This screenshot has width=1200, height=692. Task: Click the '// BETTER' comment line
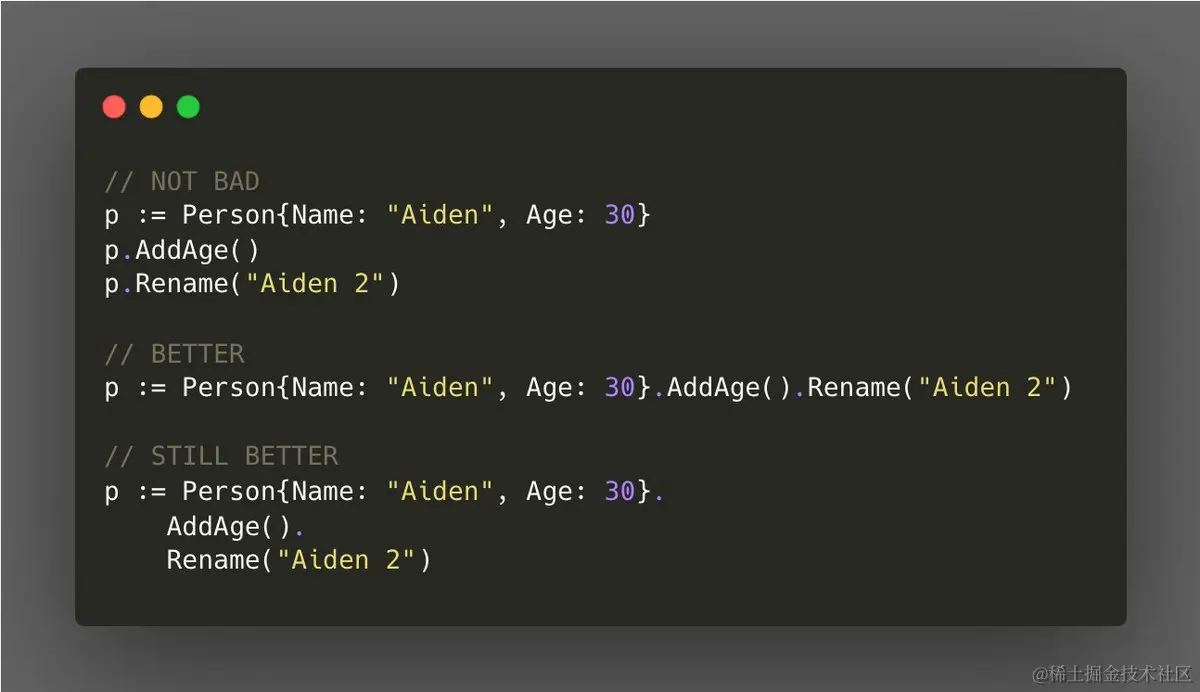point(174,353)
